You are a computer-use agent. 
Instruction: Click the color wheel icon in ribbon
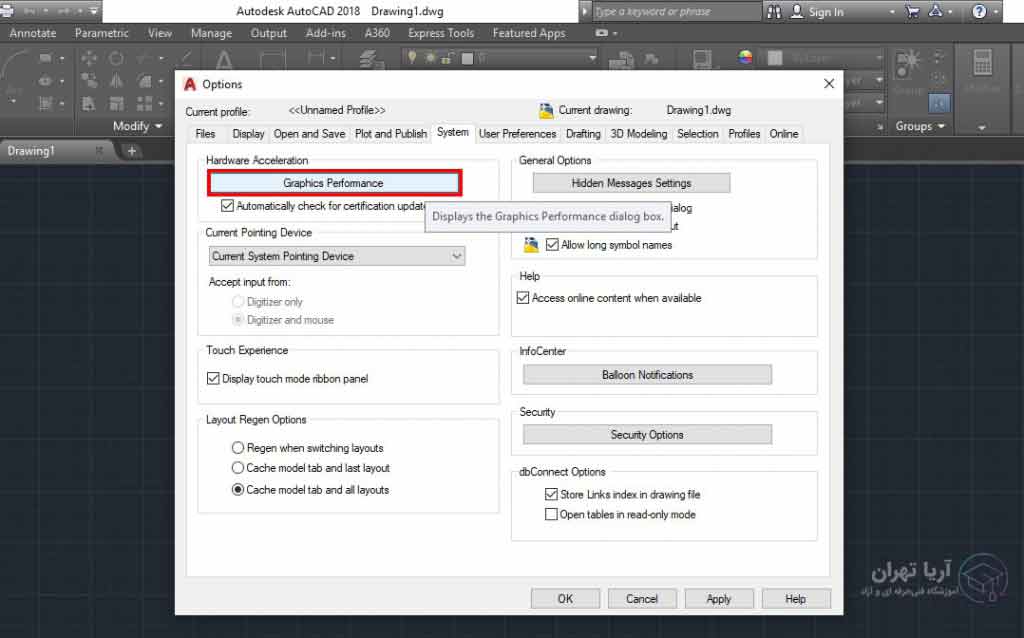(745, 57)
